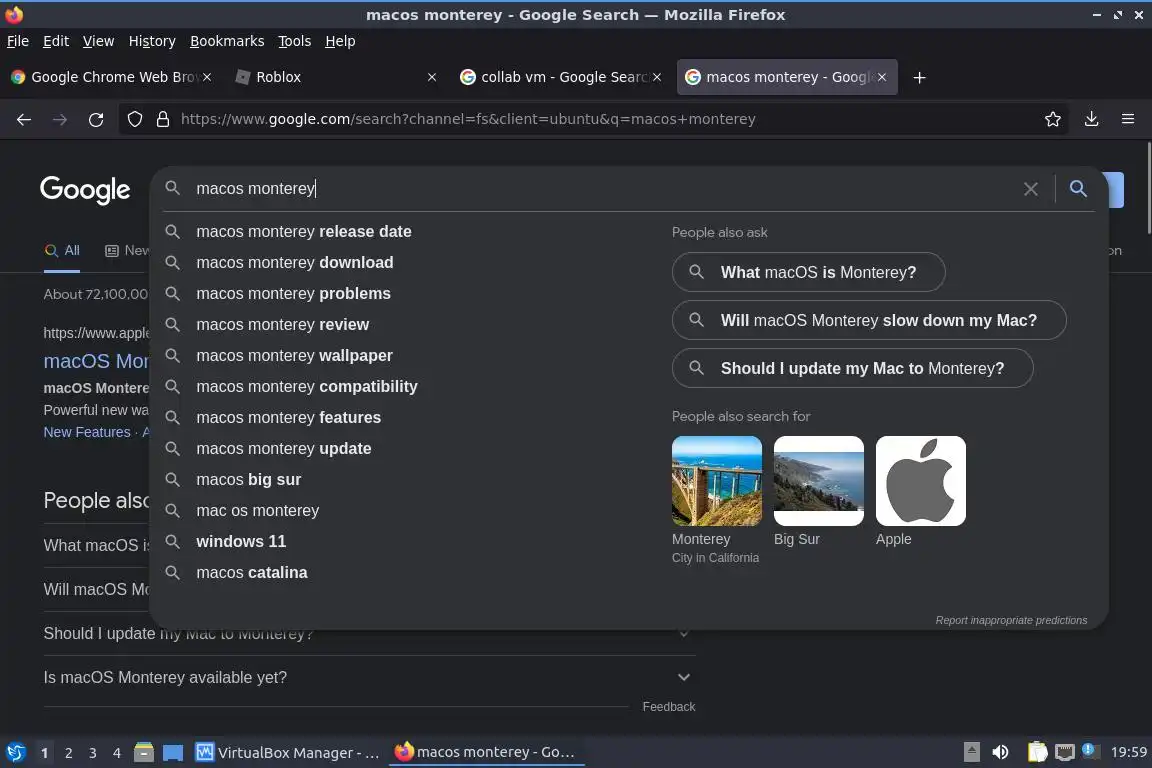The height and width of the screenshot is (768, 1152).
Task: Click the Feedback link
Action: click(669, 706)
